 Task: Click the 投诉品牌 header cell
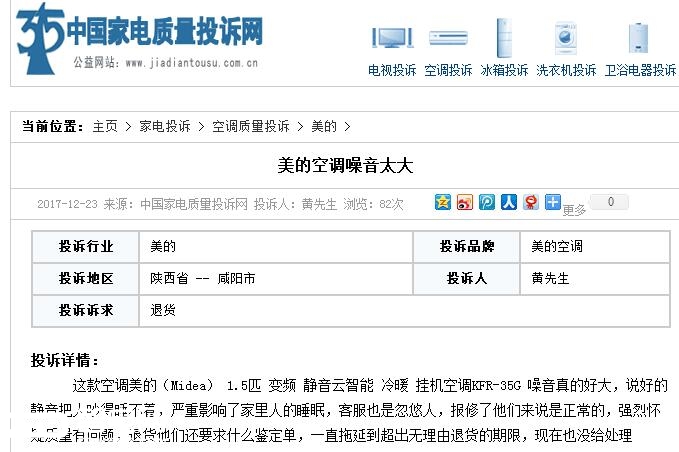point(467,246)
